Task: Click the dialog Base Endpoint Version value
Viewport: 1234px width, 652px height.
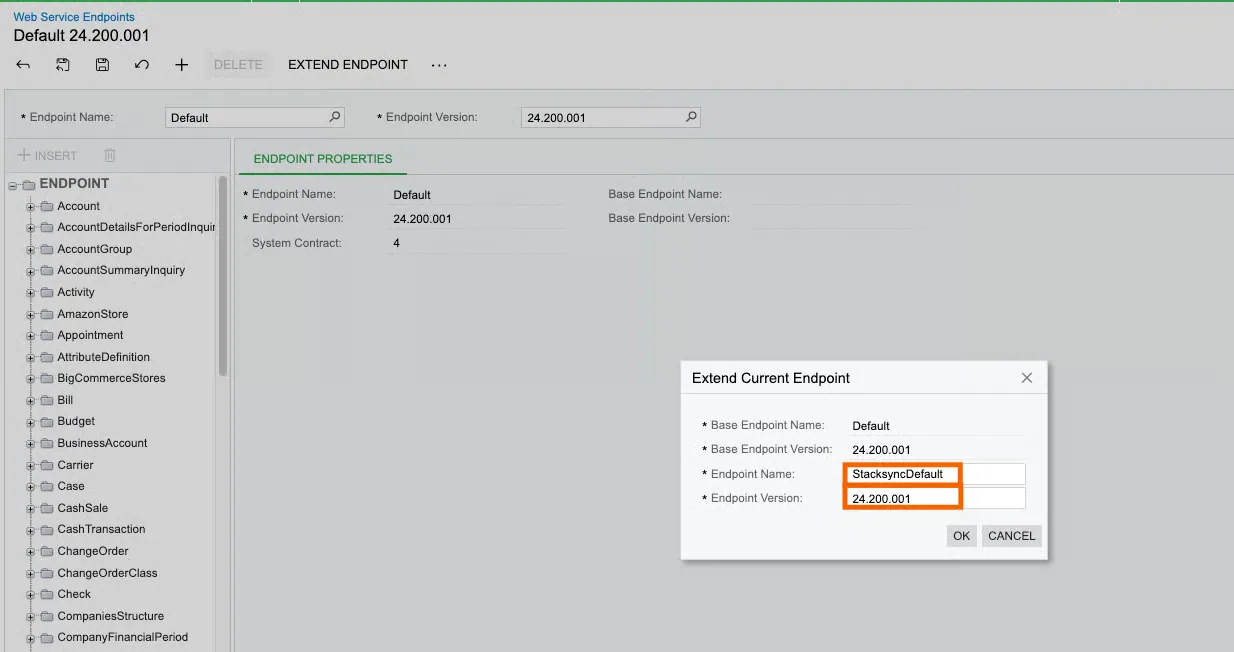Action: click(x=881, y=450)
